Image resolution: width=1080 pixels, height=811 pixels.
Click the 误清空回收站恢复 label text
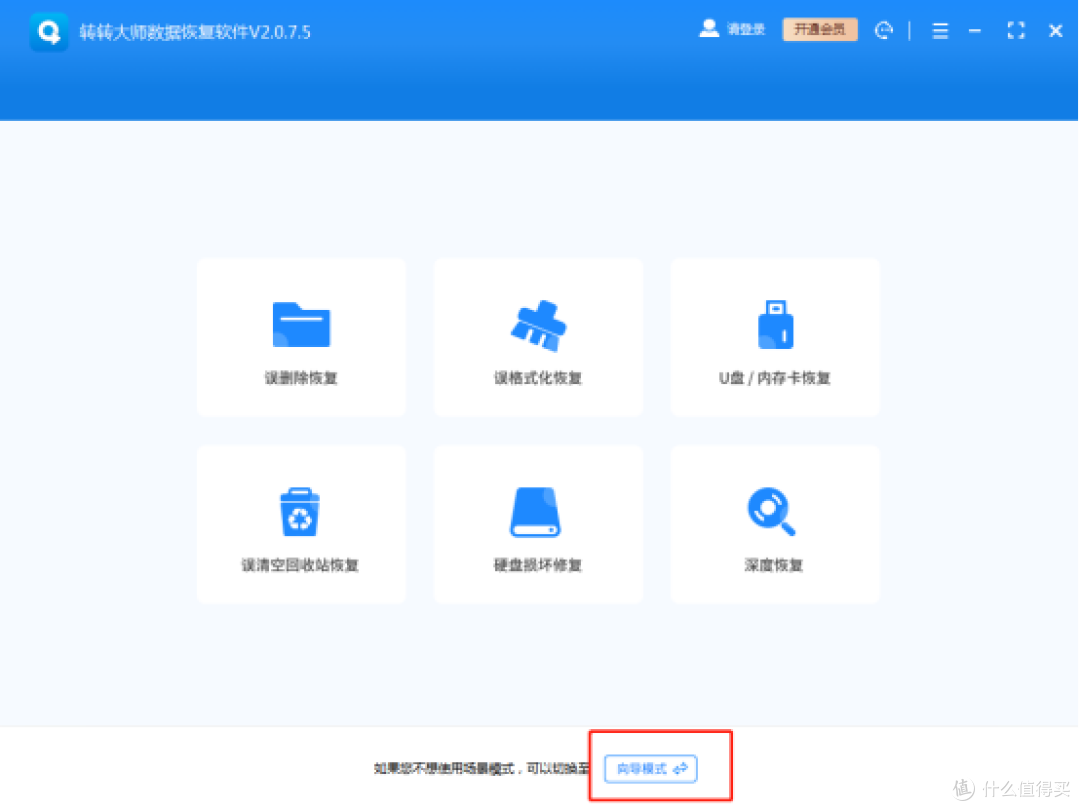click(300, 565)
